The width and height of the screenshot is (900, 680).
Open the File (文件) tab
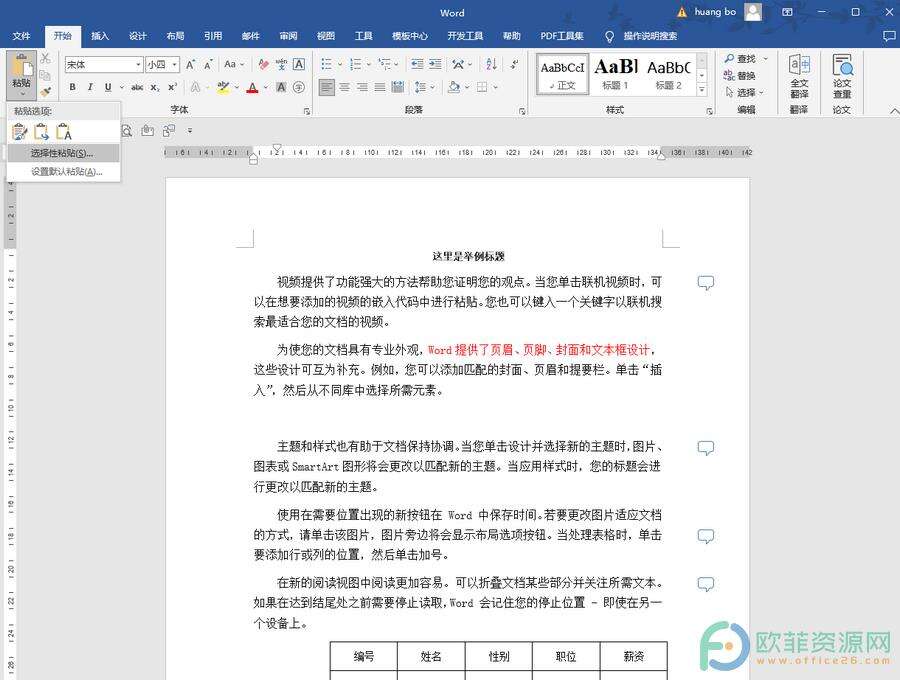pyautogui.click(x=21, y=36)
